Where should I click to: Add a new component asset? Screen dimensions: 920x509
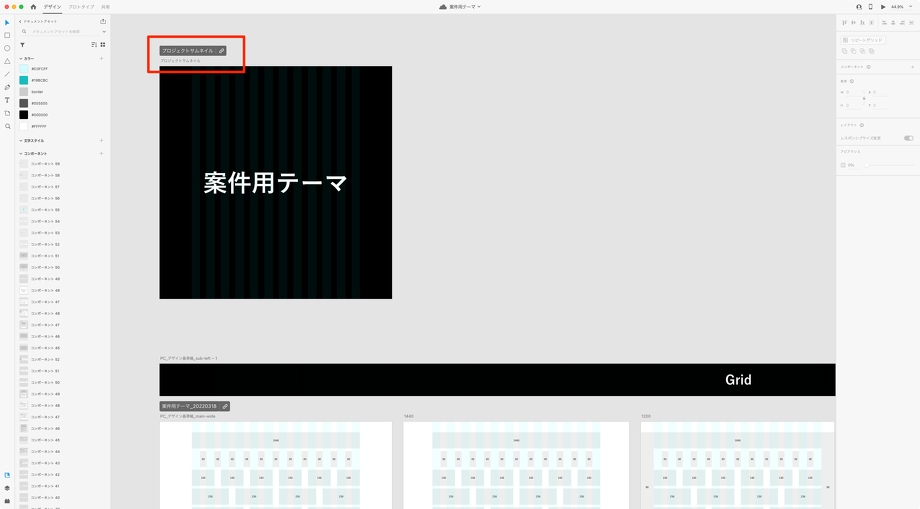click(x=102, y=154)
